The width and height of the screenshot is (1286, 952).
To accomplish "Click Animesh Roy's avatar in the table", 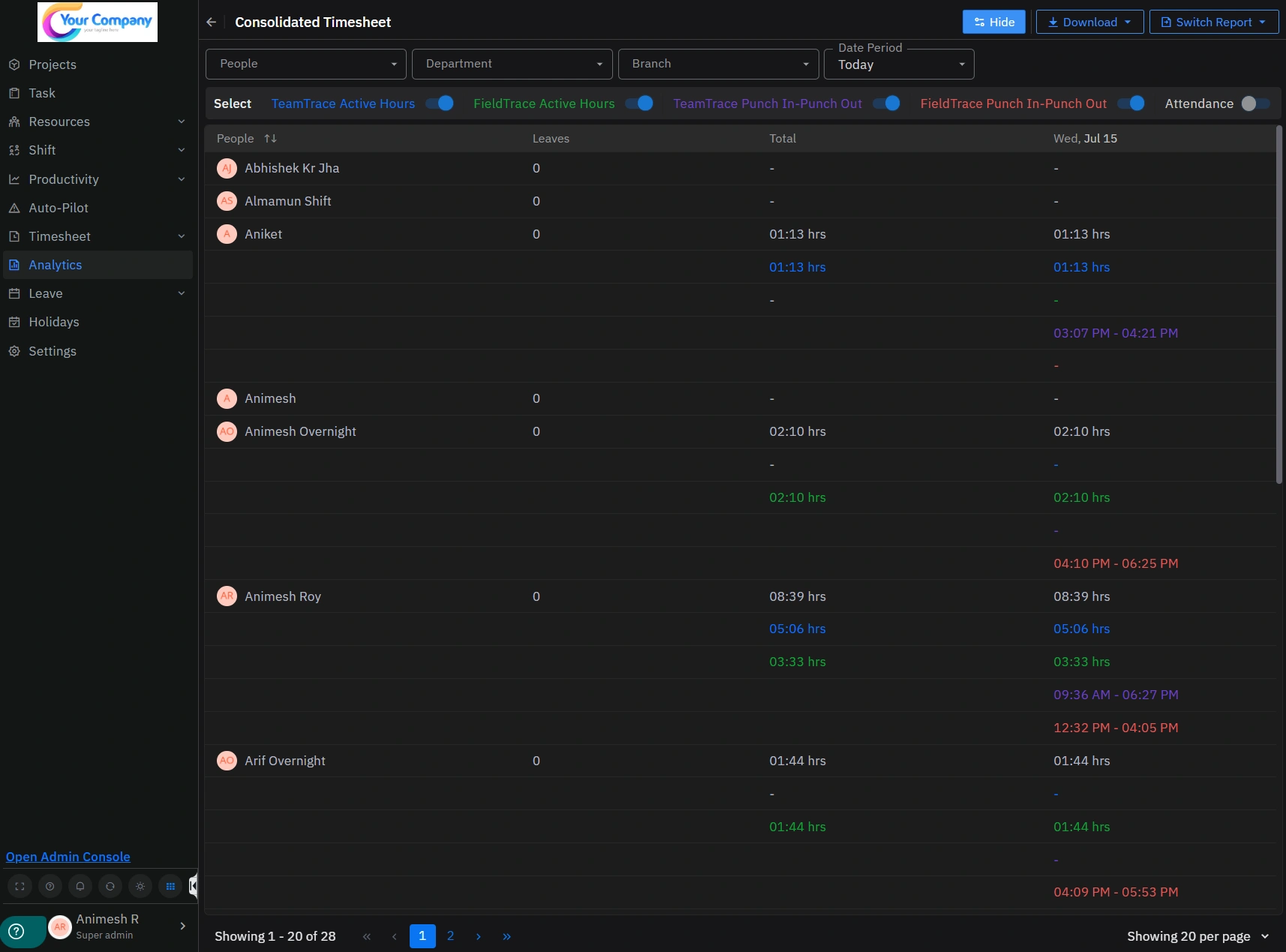I will click(227, 596).
